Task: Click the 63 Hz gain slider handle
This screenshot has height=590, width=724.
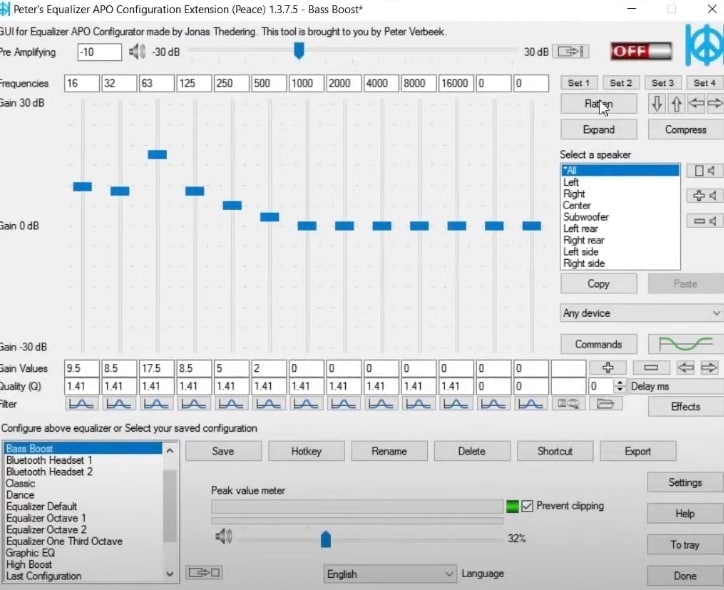Action: pyautogui.click(x=157, y=154)
